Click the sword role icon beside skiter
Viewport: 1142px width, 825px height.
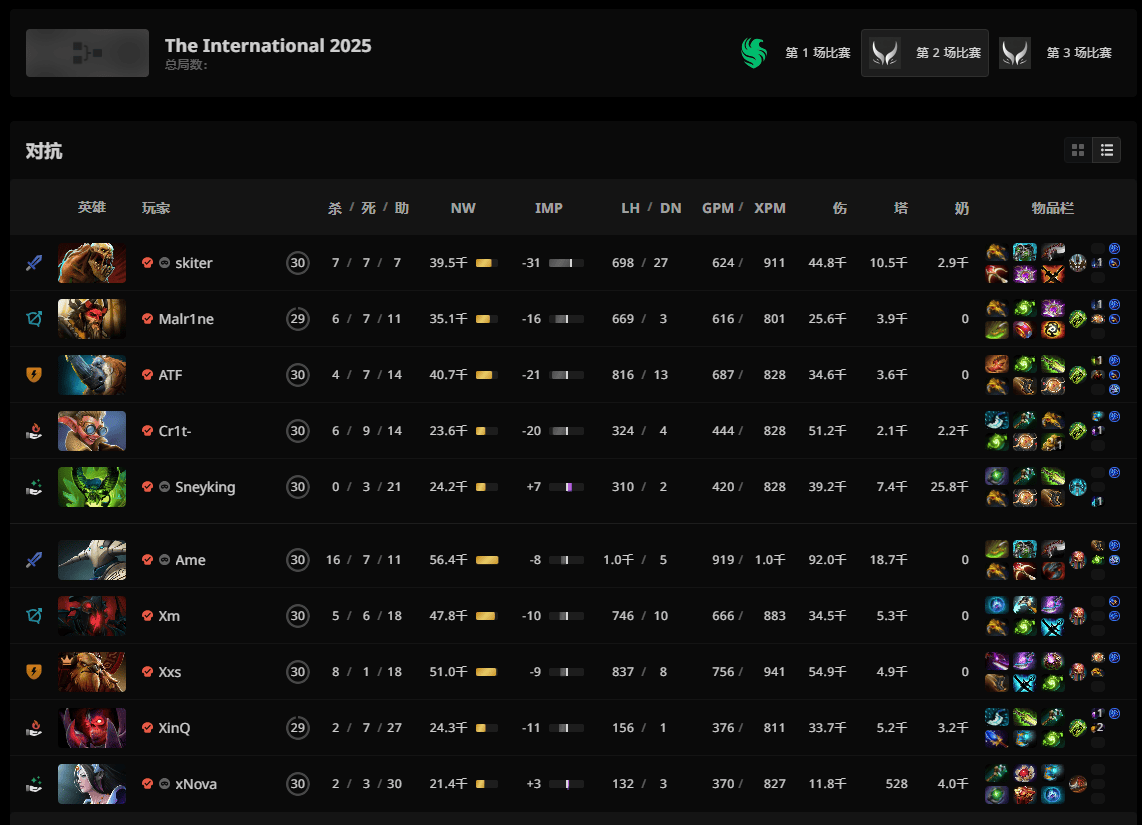tap(34, 263)
